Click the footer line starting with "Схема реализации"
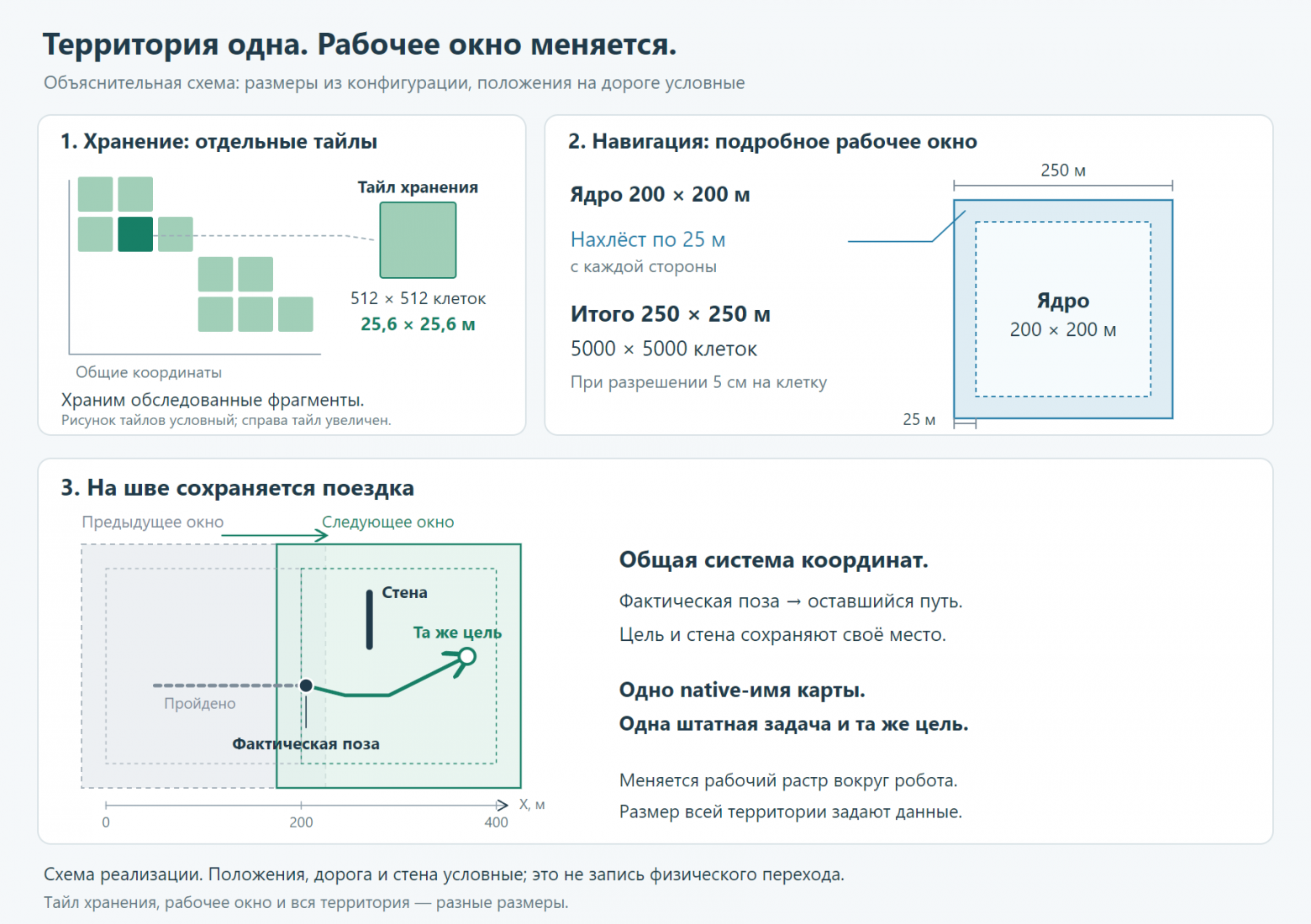The width and height of the screenshot is (1311, 924). pos(444,874)
